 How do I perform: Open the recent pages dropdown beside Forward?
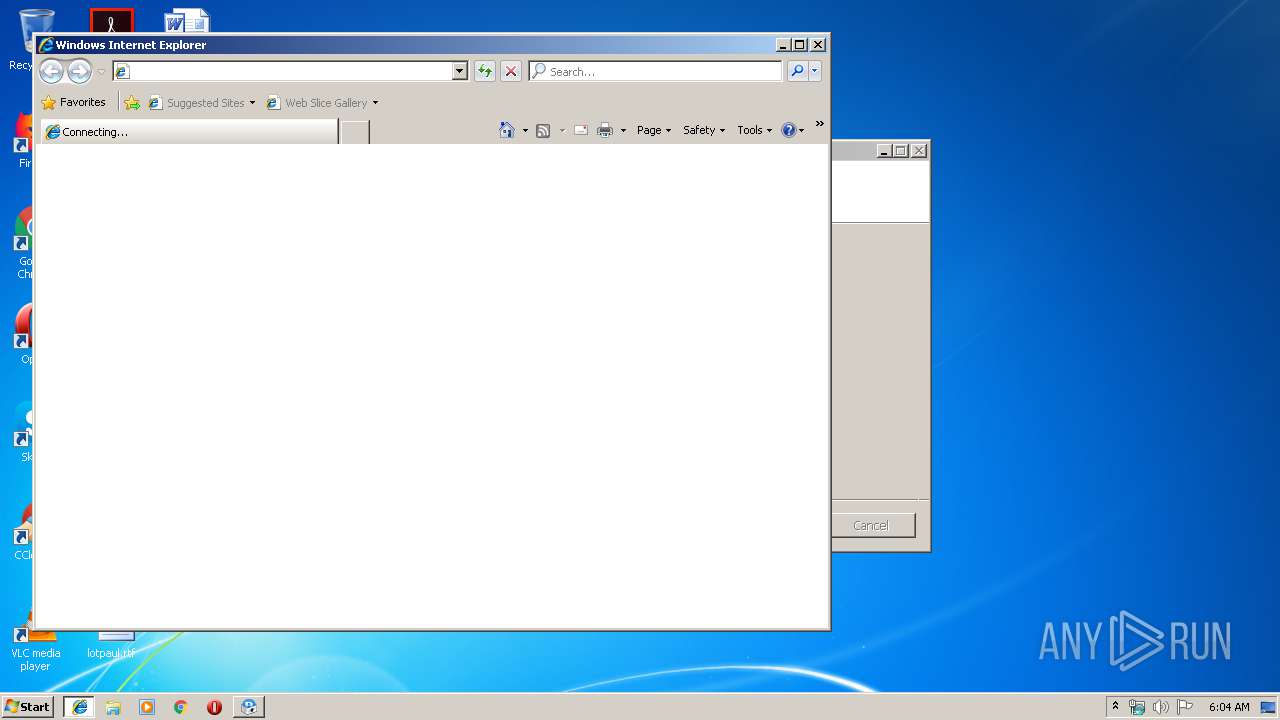tap(101, 72)
